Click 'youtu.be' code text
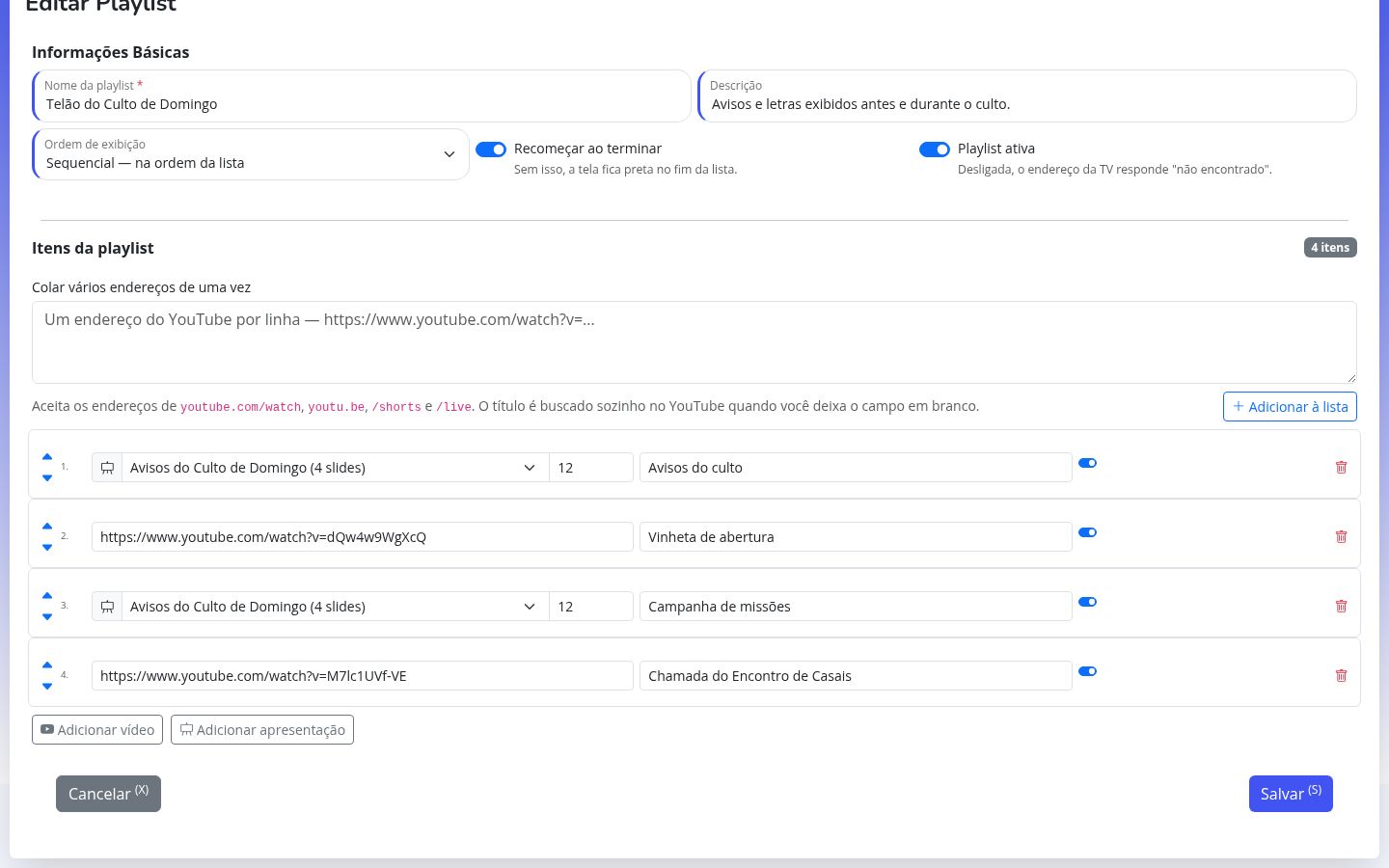This screenshot has width=1389, height=868. pyautogui.click(x=336, y=408)
